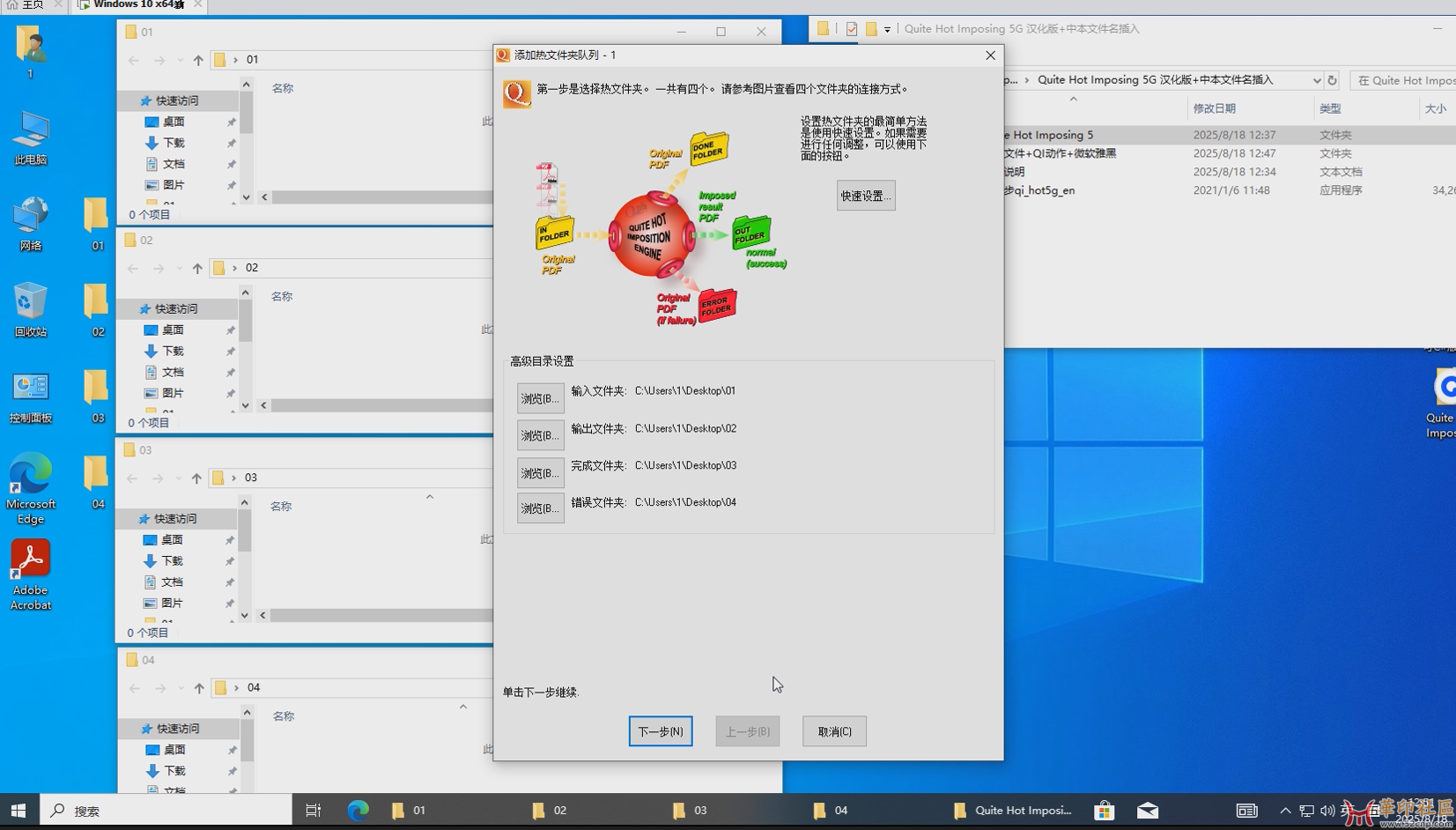Sort by 修改日期 column in Quite Hot window
Image resolution: width=1456 pixels, height=830 pixels.
click(x=1215, y=108)
